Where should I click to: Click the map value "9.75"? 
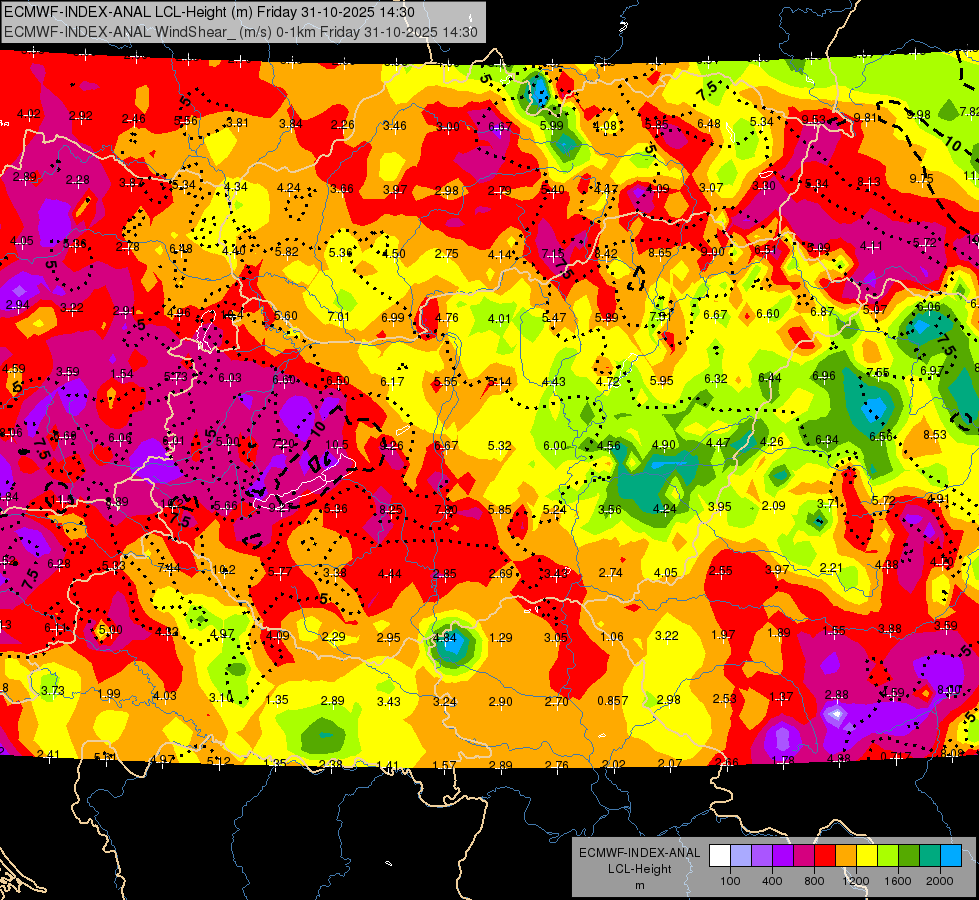[921, 179]
